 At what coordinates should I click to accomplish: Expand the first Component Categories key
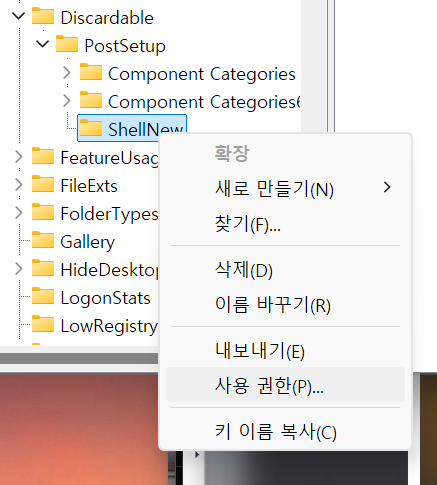67,73
